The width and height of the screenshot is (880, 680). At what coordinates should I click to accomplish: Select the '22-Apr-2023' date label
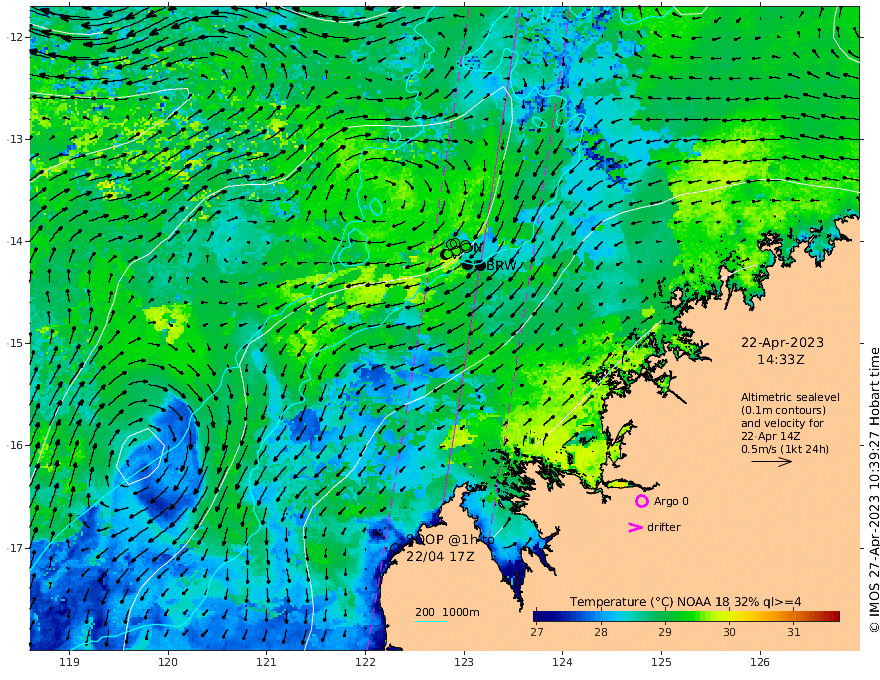coord(782,342)
